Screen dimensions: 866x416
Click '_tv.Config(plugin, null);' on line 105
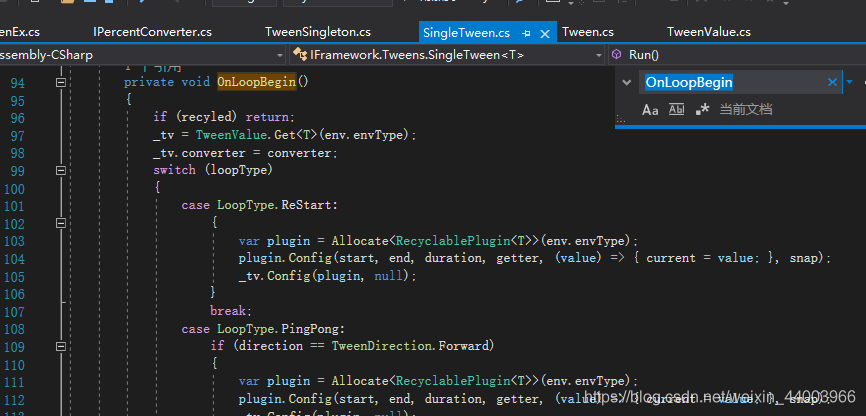[x=328, y=276]
